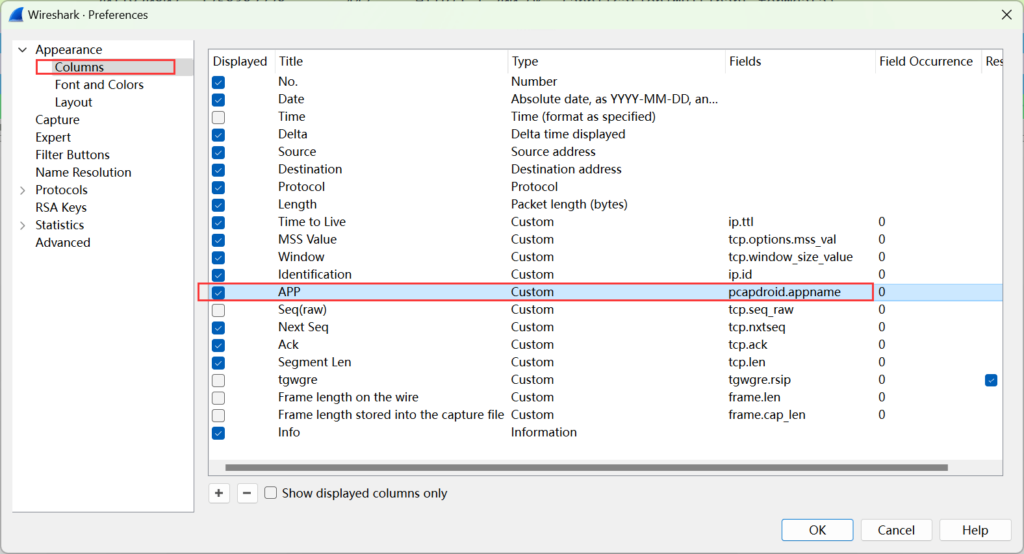Uncheck the resolved checkbox on tgwgre row
The image size is (1024, 554).
pyautogui.click(x=990, y=380)
